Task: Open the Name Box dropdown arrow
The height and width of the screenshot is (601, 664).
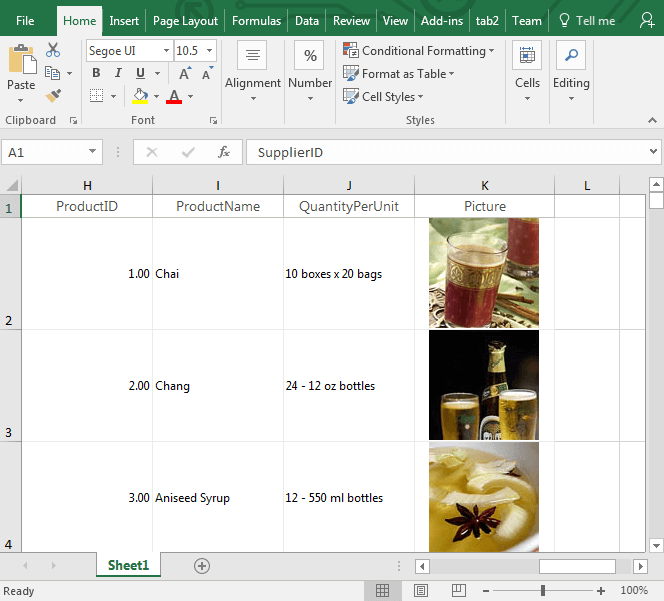Action: click(92, 151)
